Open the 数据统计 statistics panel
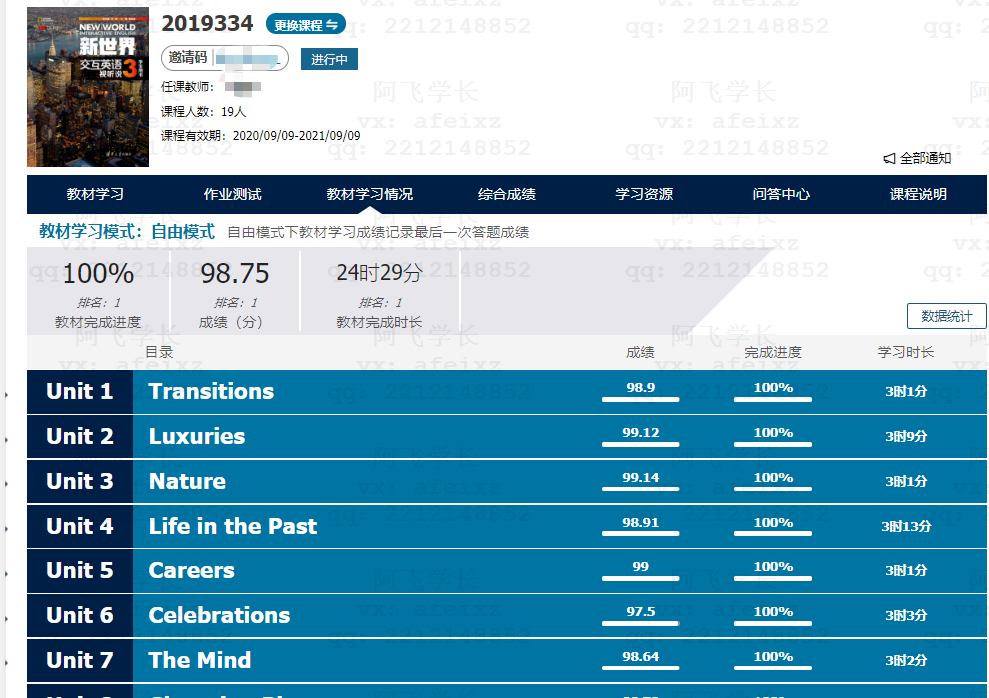Screen dimensions: 989x698 [946, 315]
